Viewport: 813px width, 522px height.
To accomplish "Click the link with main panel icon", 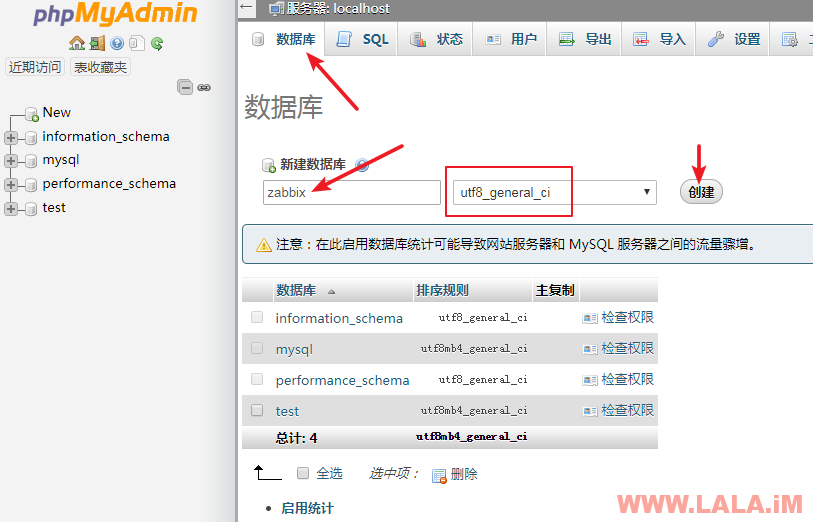I will pyautogui.click(x=204, y=87).
